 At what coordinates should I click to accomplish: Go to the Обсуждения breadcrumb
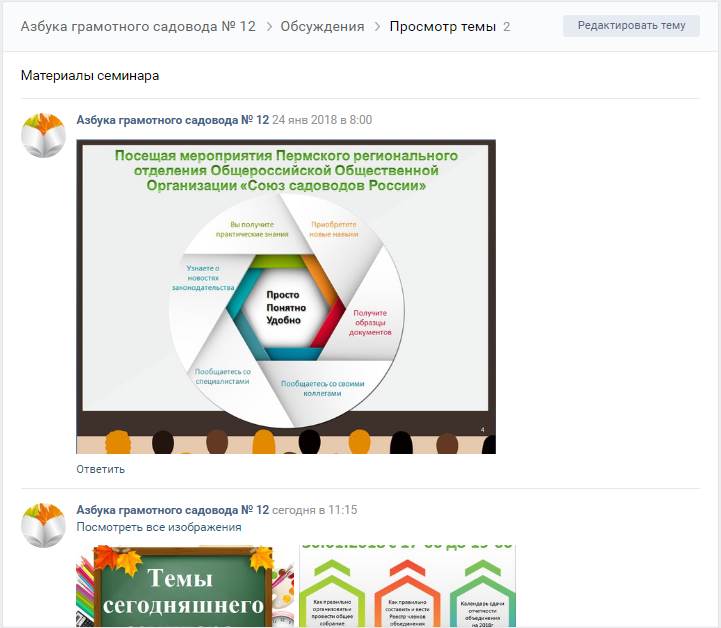click(322, 26)
